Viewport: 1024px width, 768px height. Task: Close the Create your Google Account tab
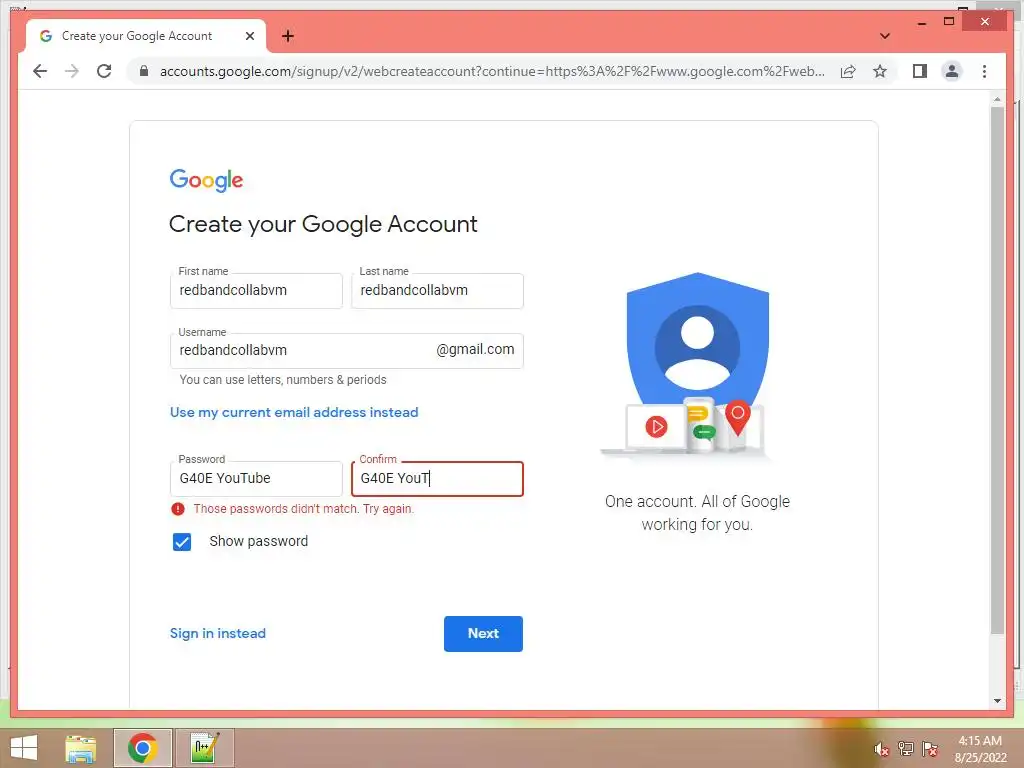pyautogui.click(x=249, y=36)
